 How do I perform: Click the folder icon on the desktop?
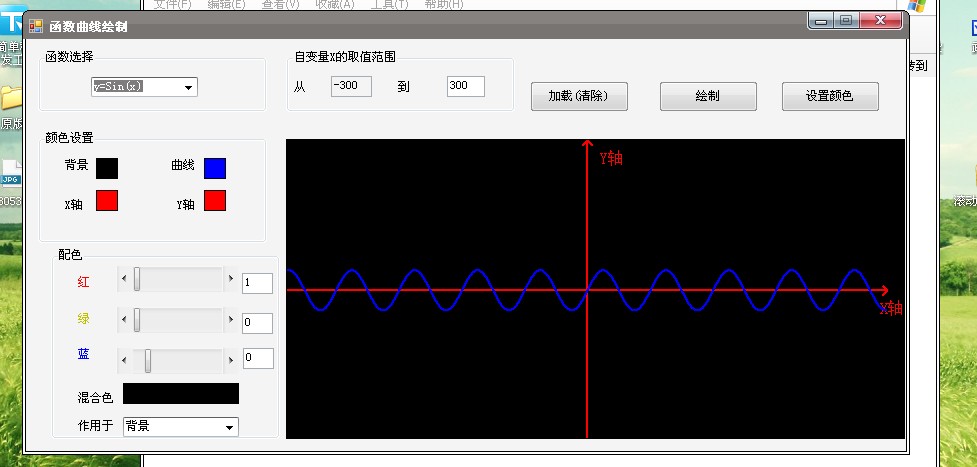click(10, 98)
